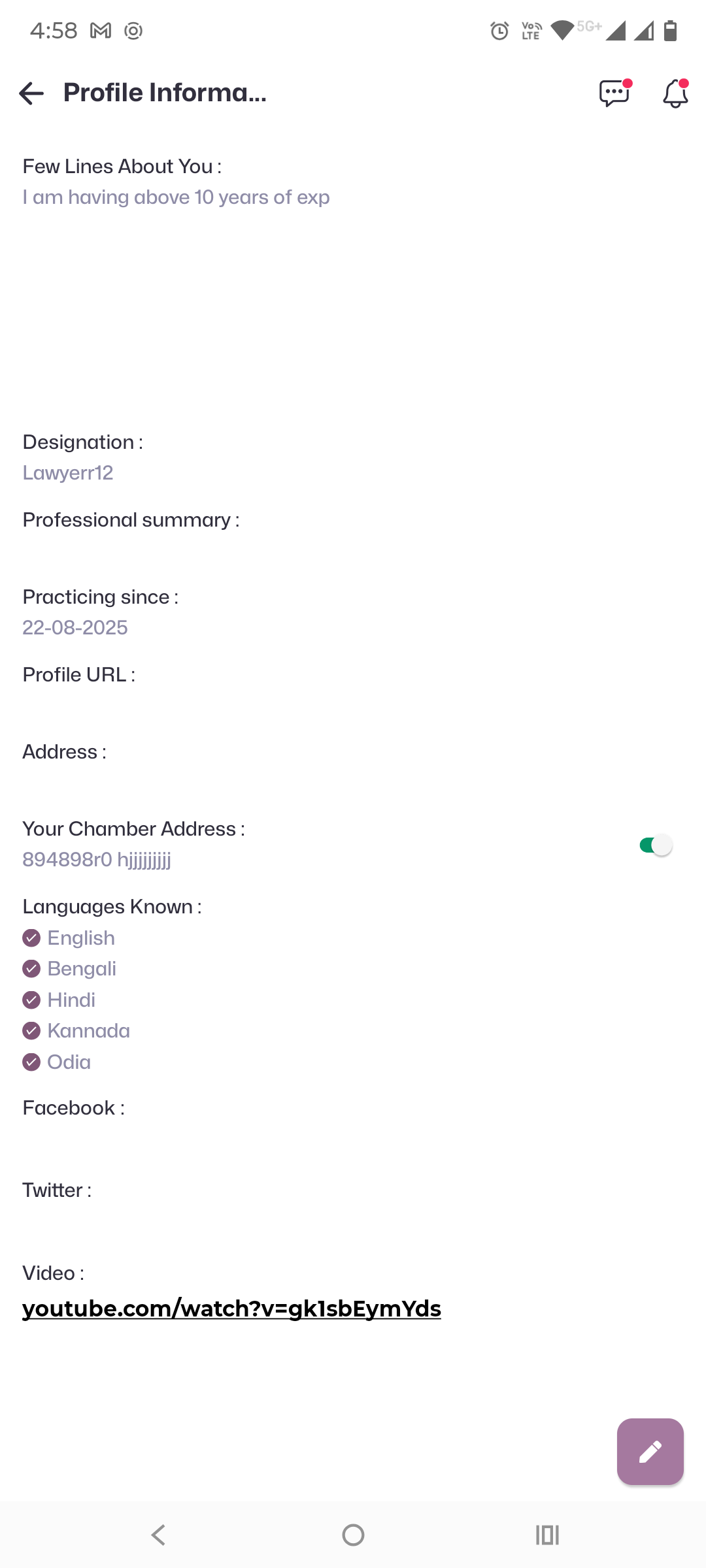The image size is (706, 1568).
Task: Tap the alarm icon in status bar
Action: click(499, 31)
